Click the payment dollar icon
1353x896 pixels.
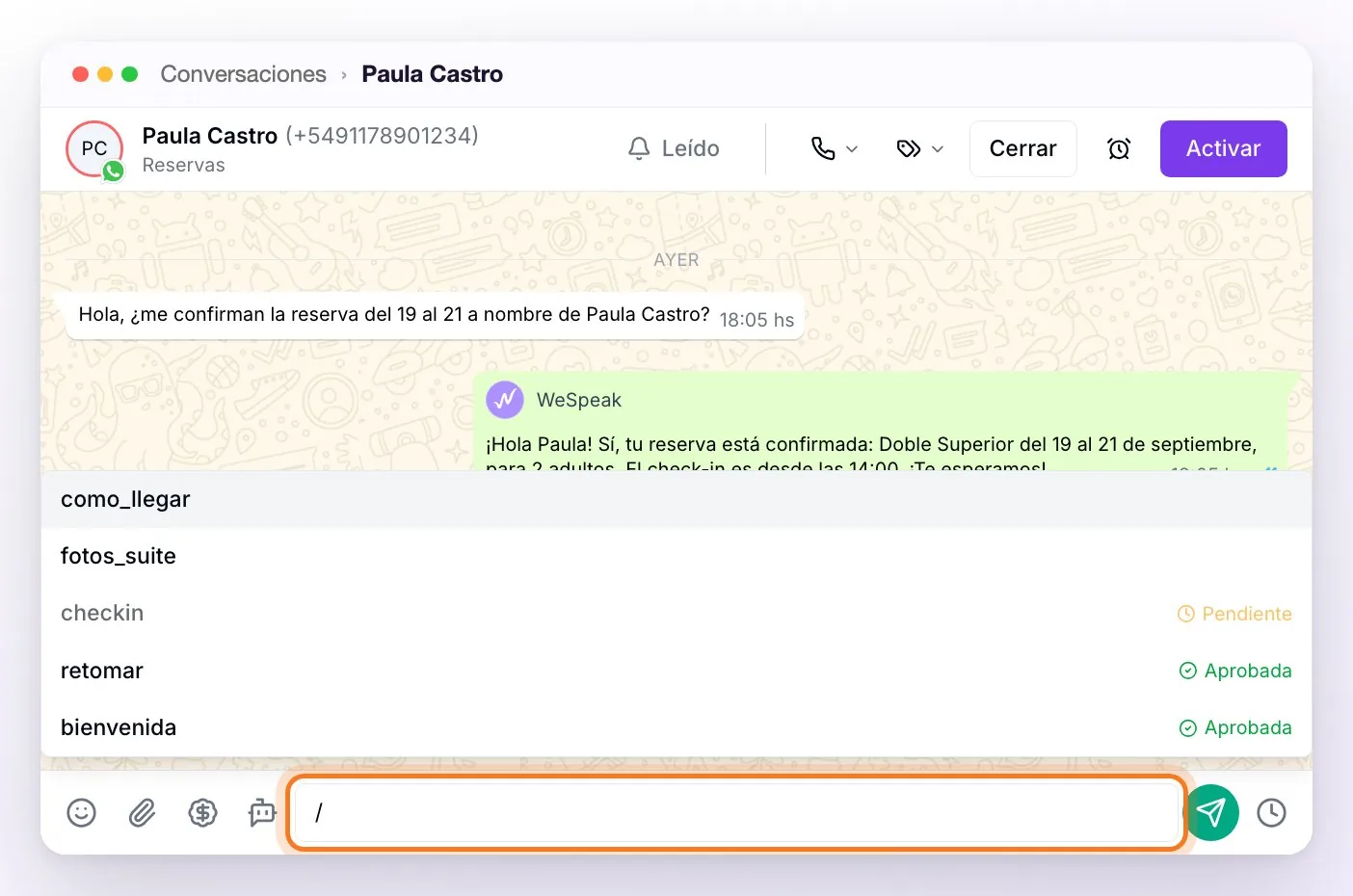click(202, 813)
